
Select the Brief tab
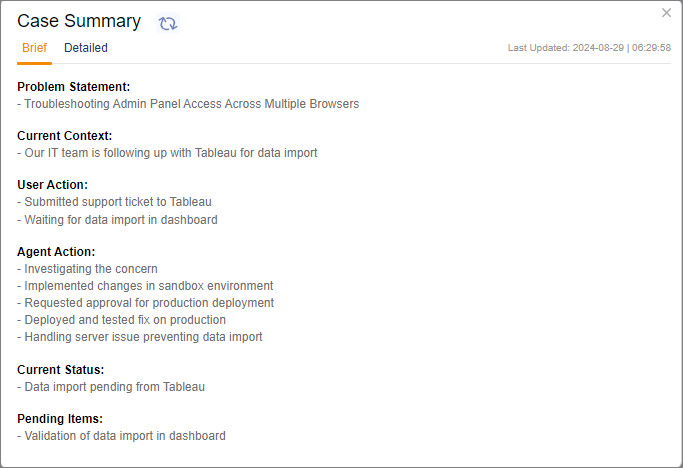(x=34, y=48)
